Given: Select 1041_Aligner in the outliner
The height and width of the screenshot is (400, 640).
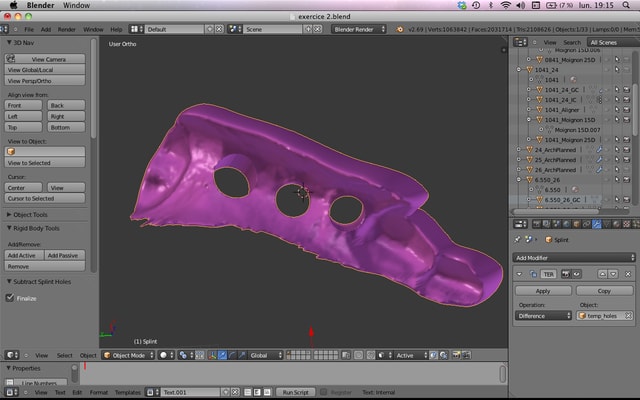Looking at the screenshot, I should coord(564,109).
